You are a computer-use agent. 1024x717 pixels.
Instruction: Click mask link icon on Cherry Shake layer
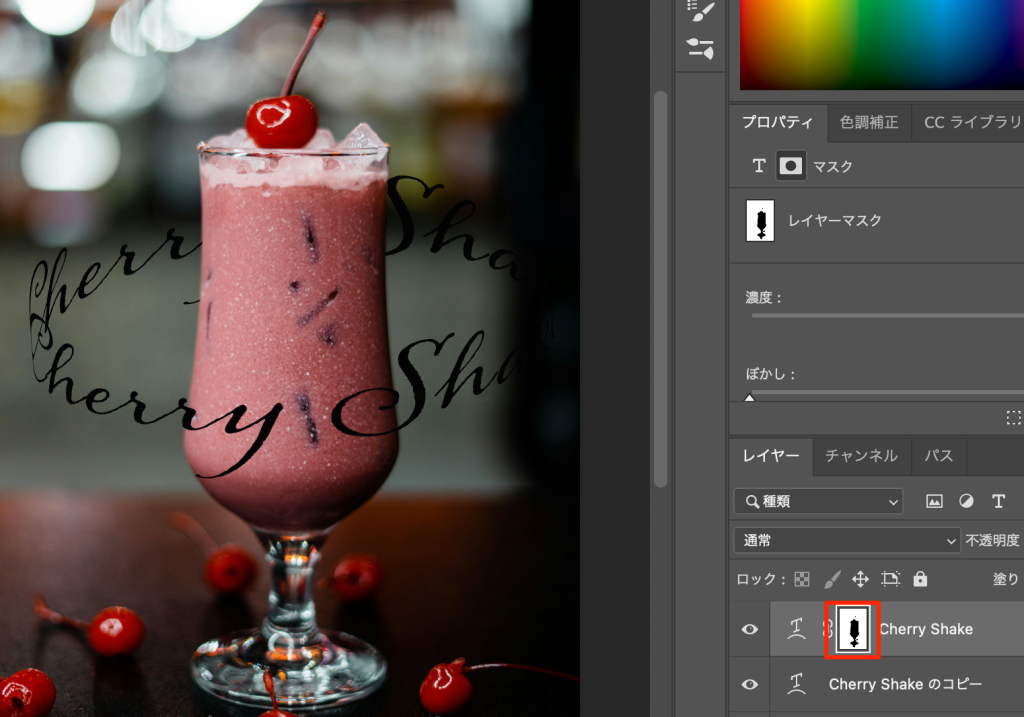pos(827,629)
